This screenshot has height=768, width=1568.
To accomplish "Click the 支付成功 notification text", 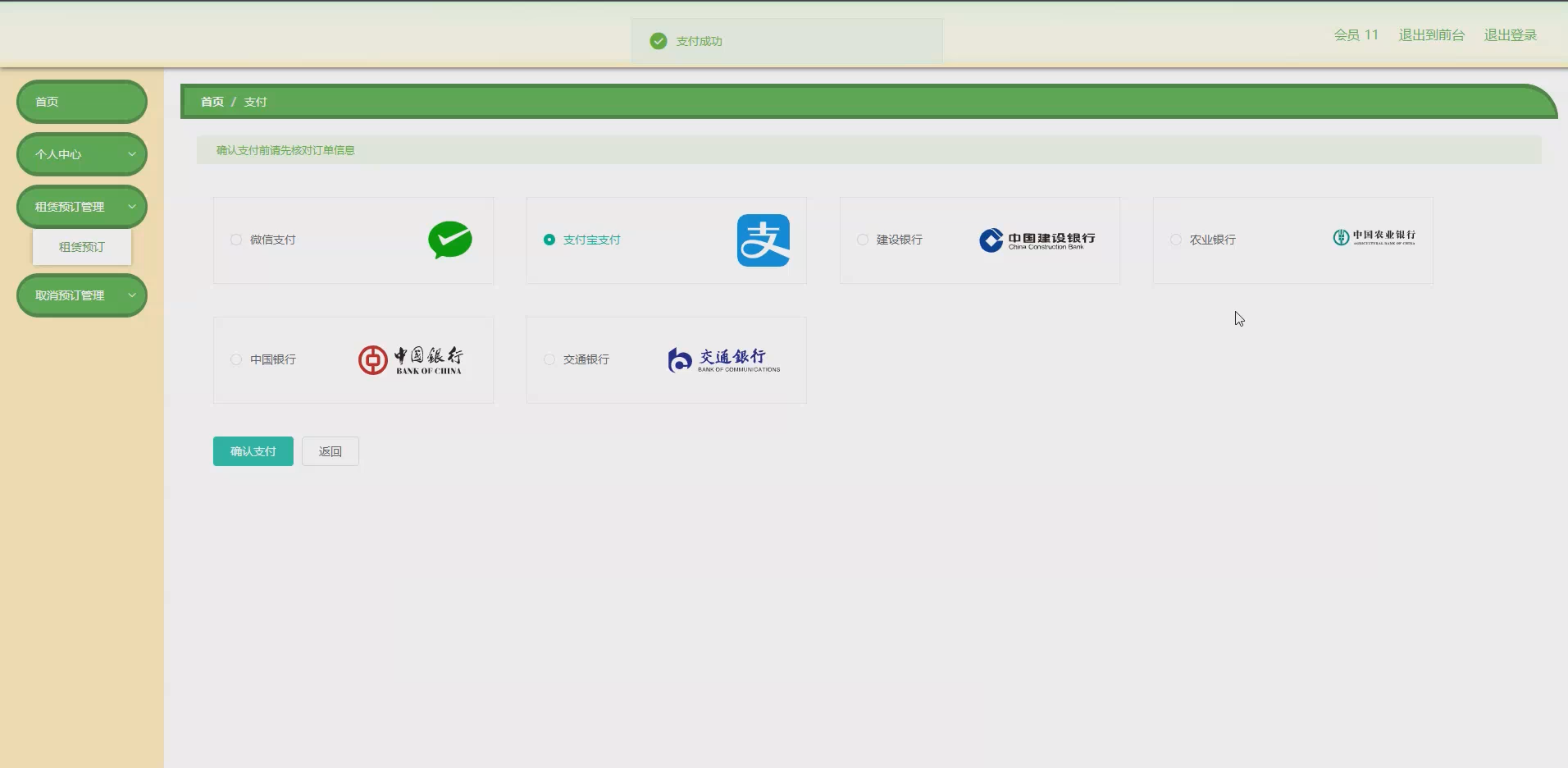I will coord(700,41).
